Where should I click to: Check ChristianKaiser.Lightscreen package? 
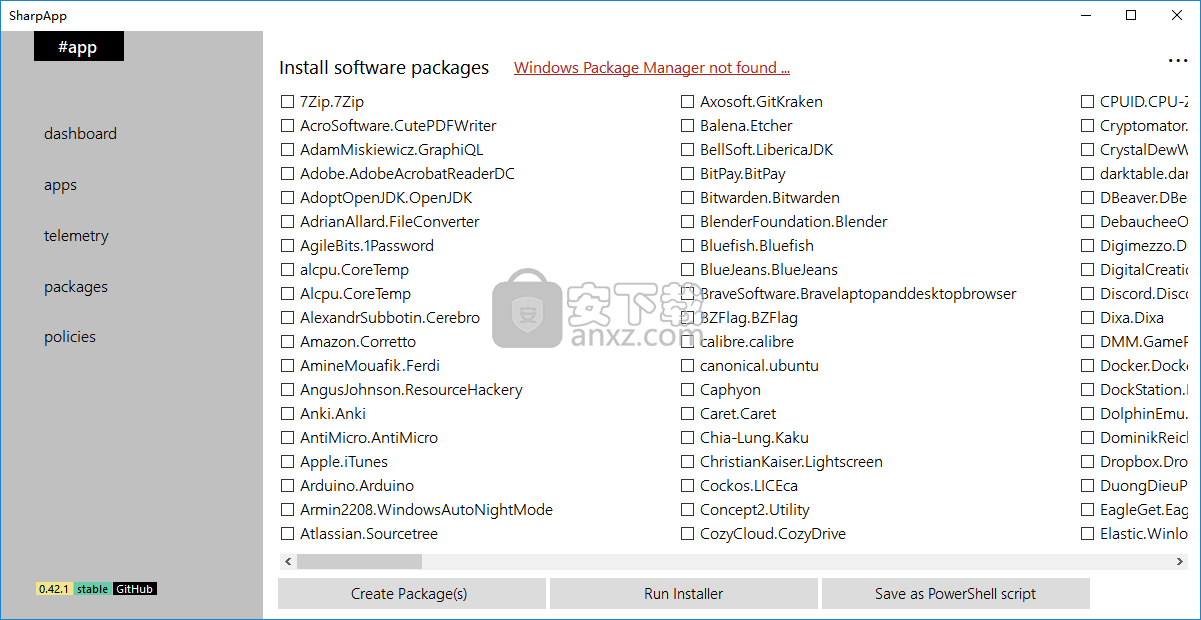(688, 462)
